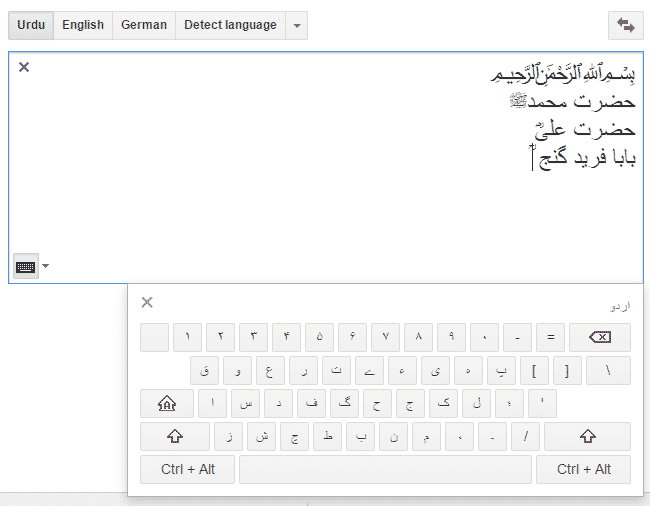Click the backslash key
The width and height of the screenshot is (650, 506).
tap(609, 370)
